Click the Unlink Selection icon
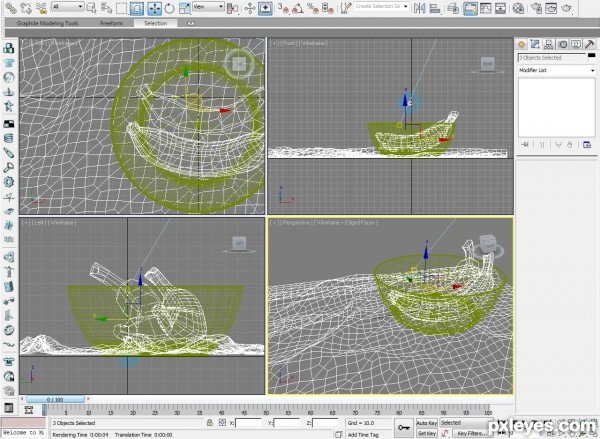This screenshot has width=600, height=439. 26,8
